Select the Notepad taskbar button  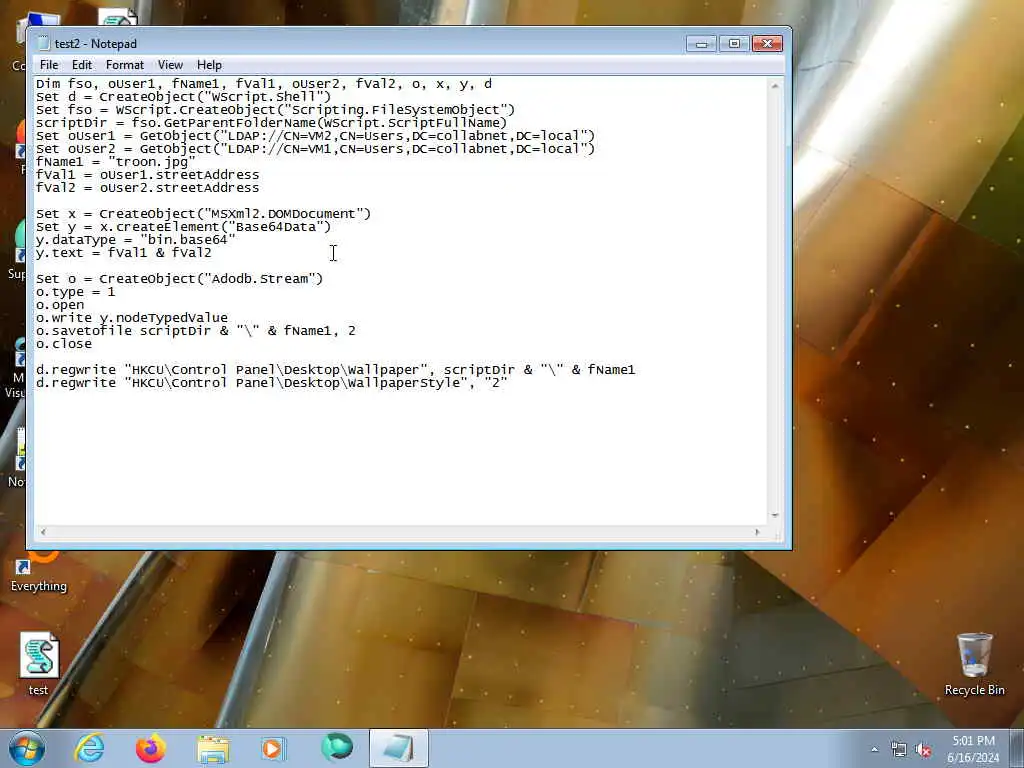[x=398, y=748]
